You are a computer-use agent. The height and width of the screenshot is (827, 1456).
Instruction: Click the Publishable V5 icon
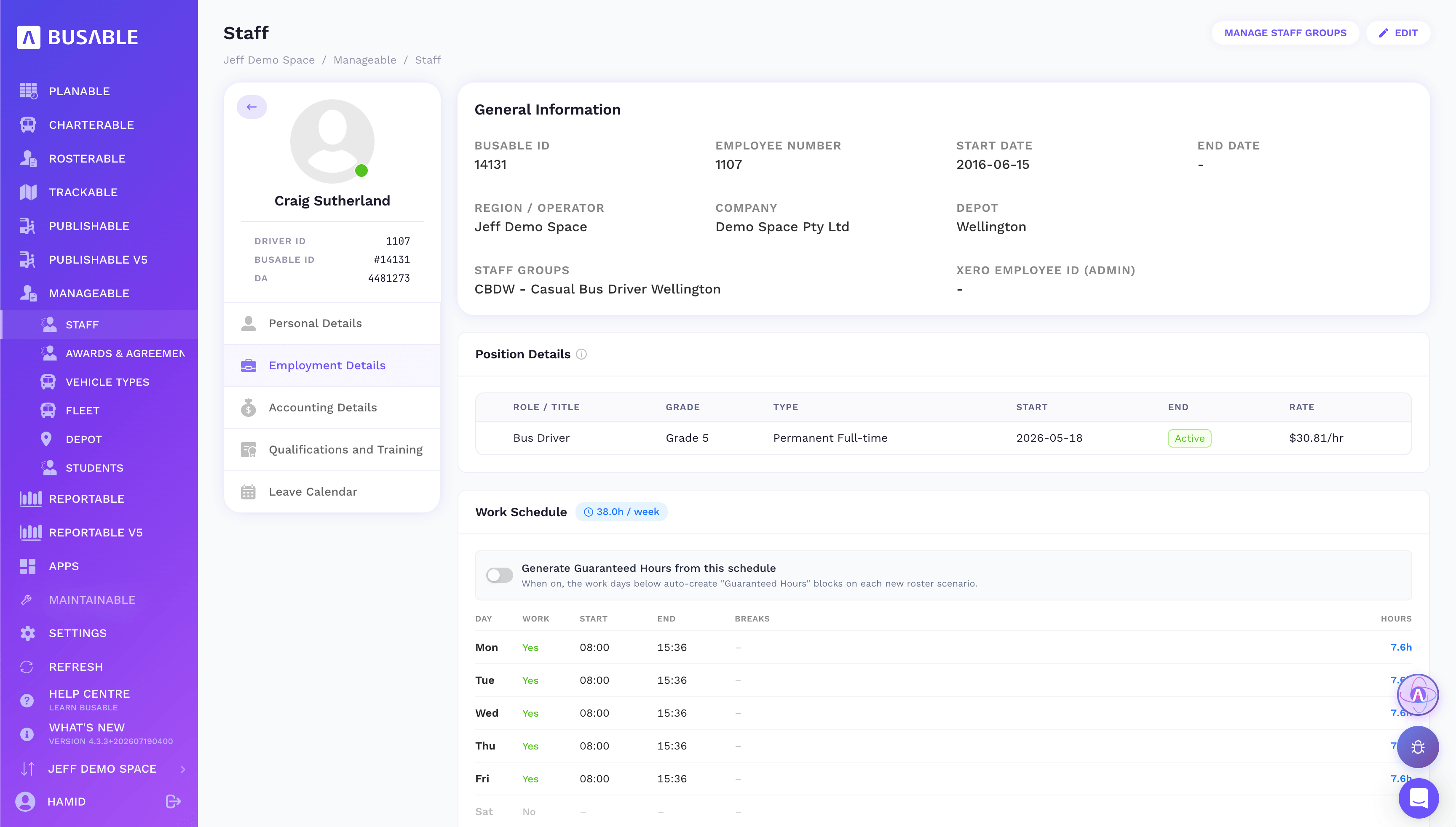click(27, 259)
